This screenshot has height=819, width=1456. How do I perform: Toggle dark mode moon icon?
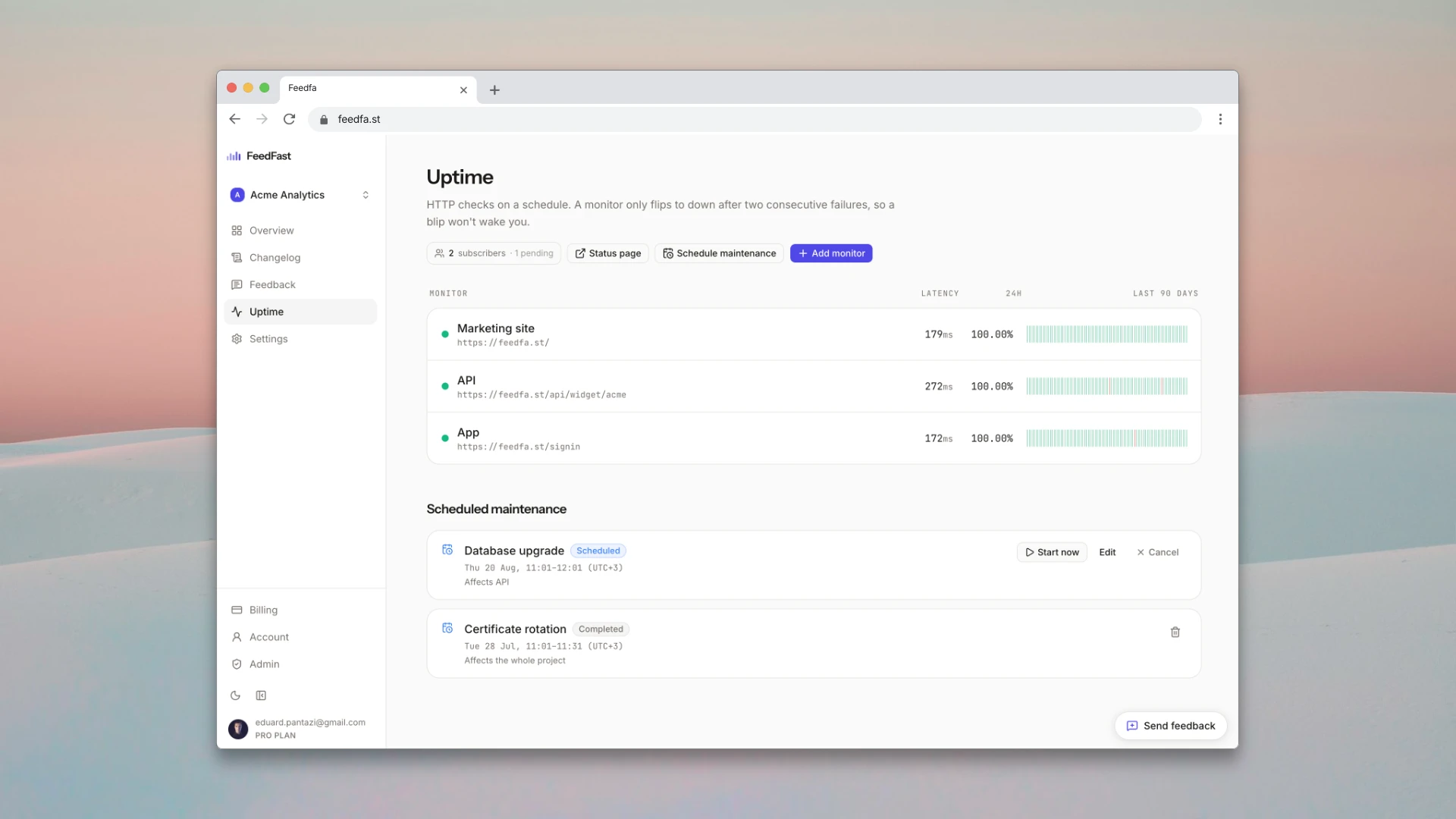coord(236,695)
